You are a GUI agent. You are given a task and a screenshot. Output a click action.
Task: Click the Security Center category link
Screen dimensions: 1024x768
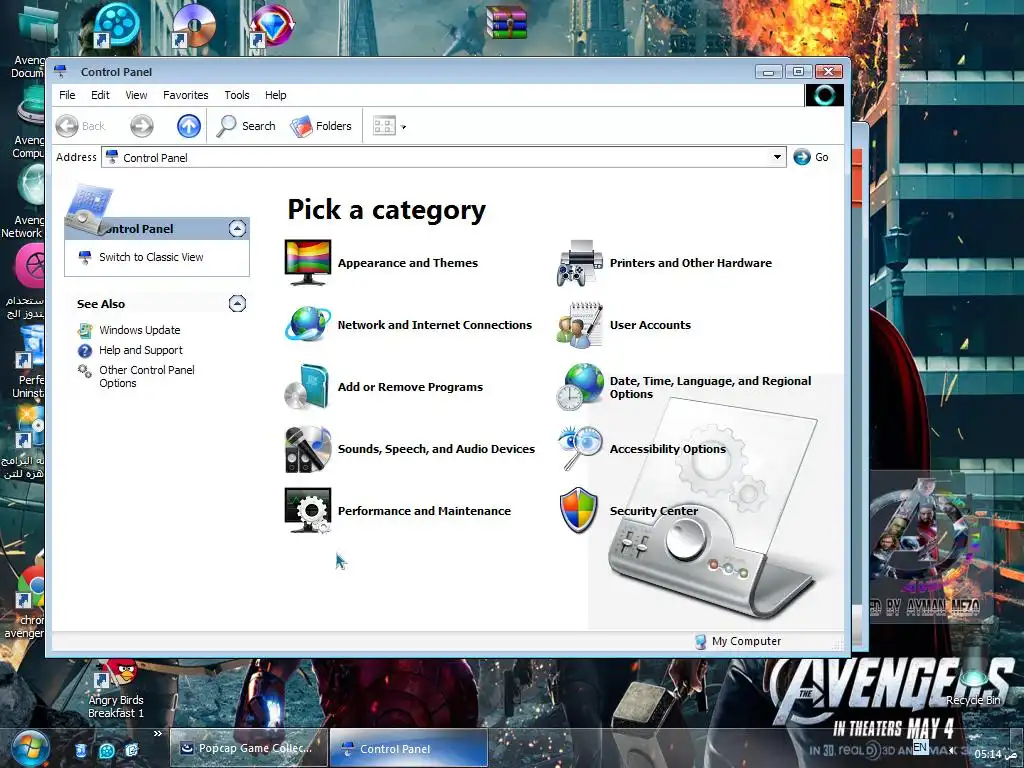coord(654,511)
